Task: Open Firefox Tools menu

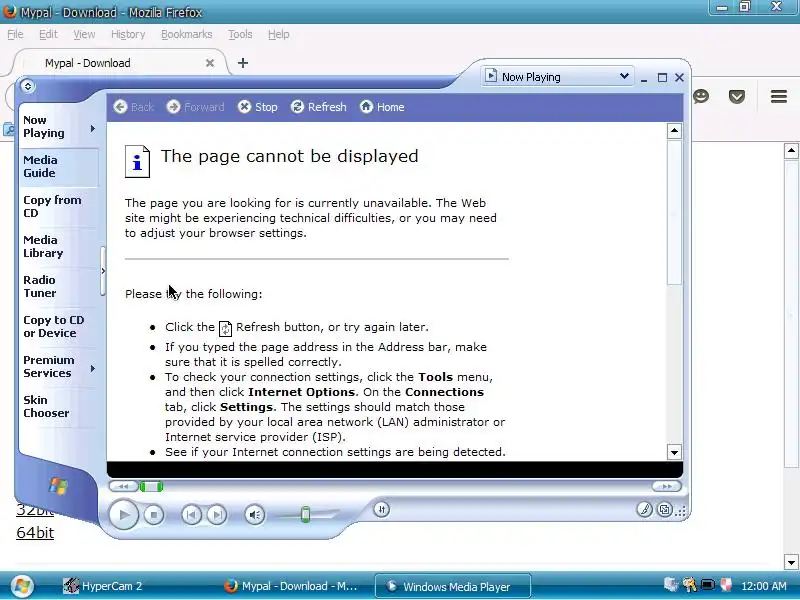Action: coord(240,34)
